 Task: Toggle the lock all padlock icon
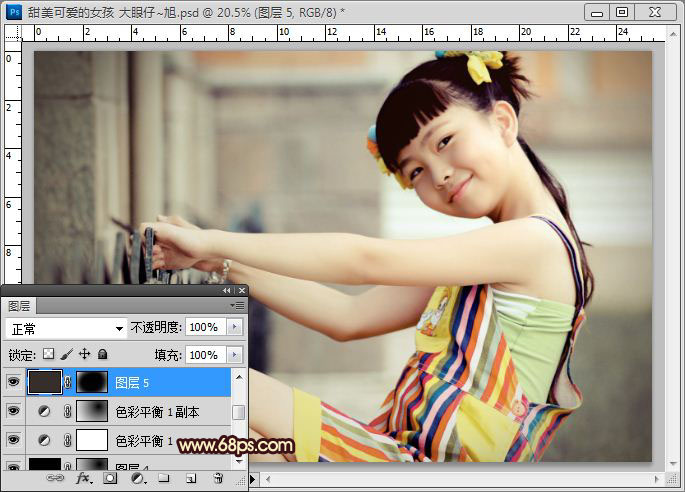tap(102, 354)
